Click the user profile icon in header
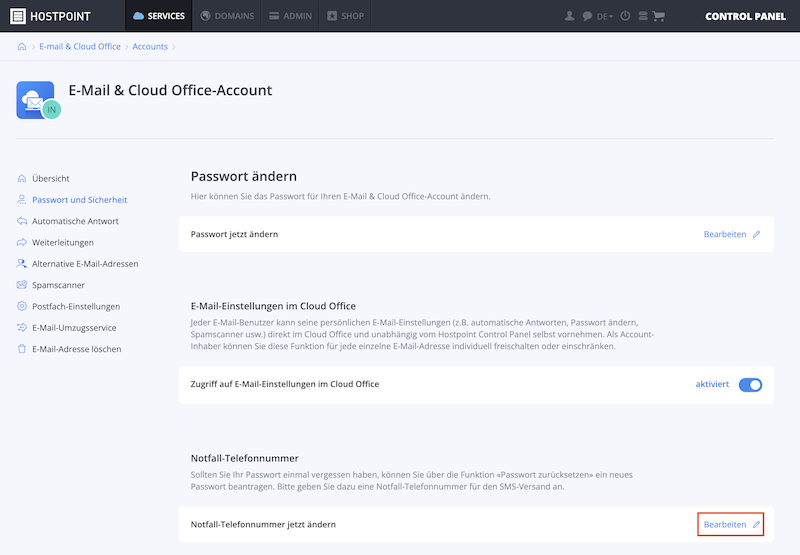800x555 pixels. click(569, 16)
